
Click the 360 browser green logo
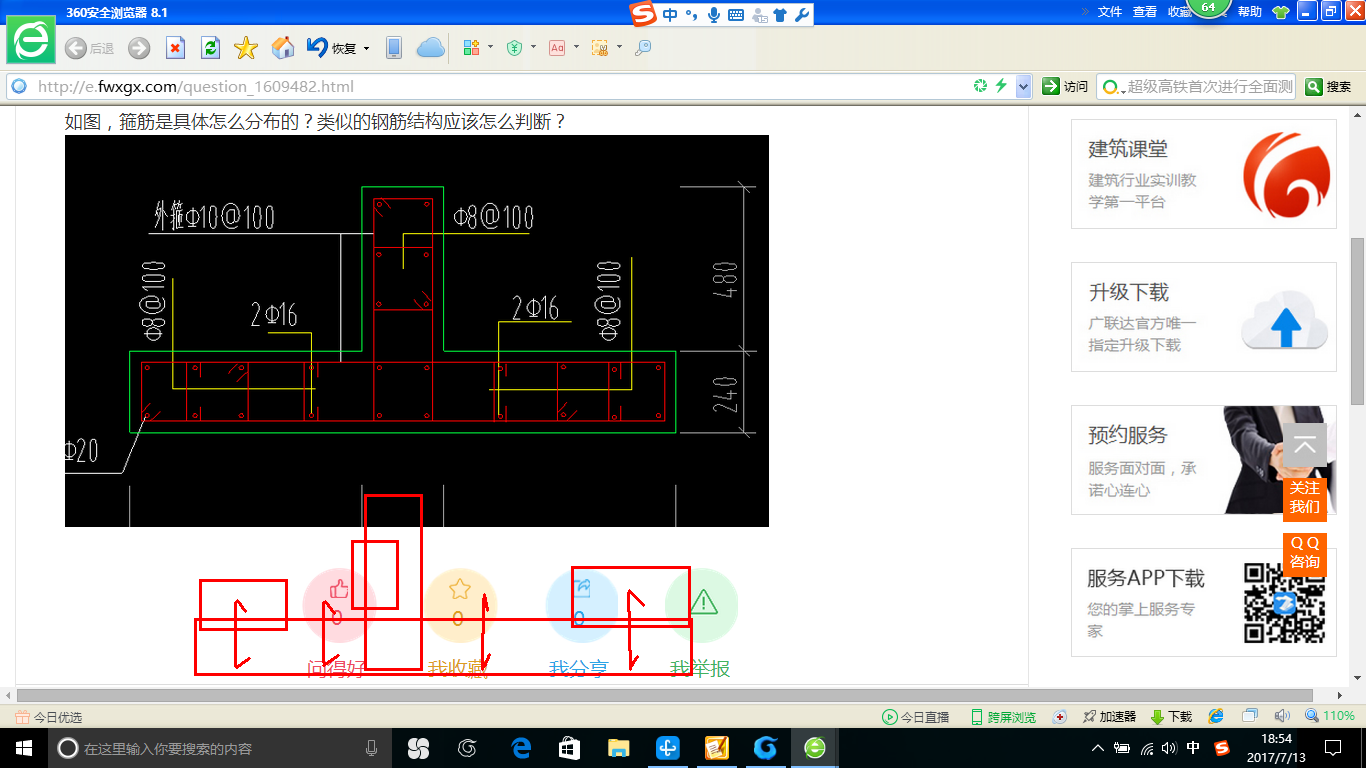coord(31,40)
